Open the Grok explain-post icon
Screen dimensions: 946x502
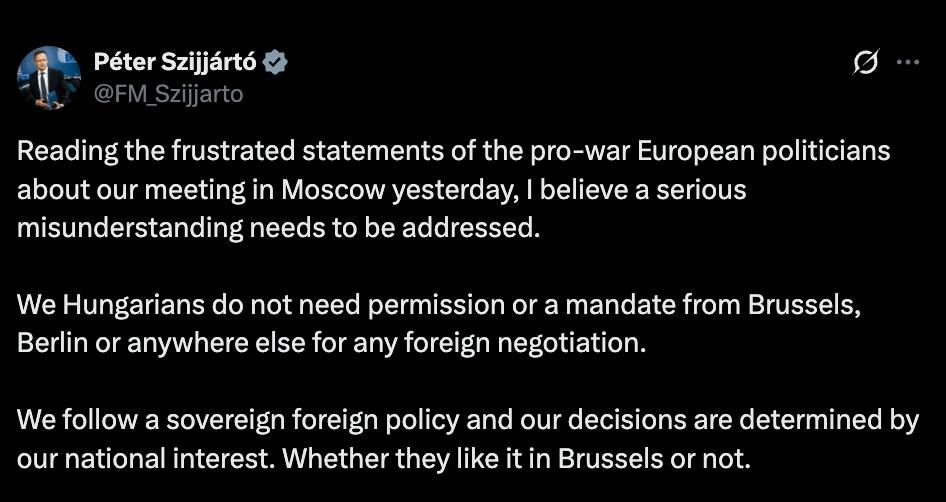point(866,63)
